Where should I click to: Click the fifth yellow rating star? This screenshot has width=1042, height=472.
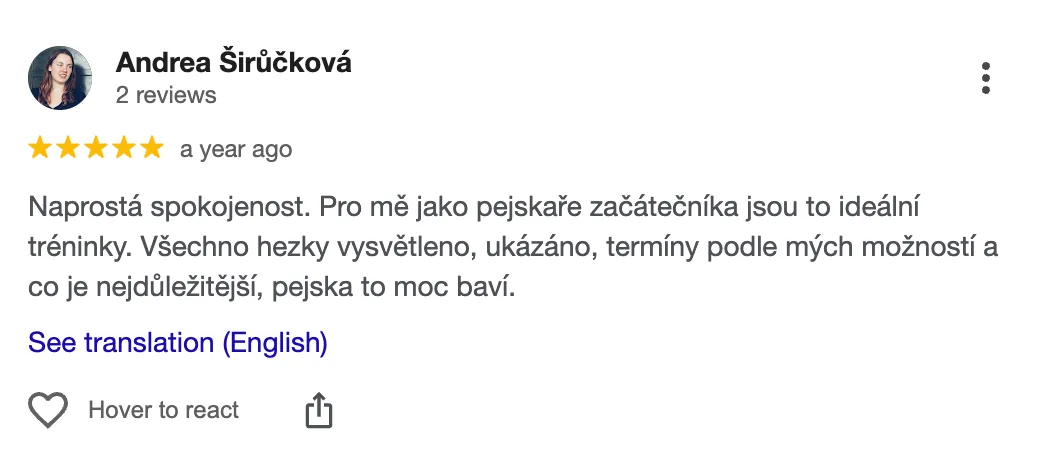151,149
